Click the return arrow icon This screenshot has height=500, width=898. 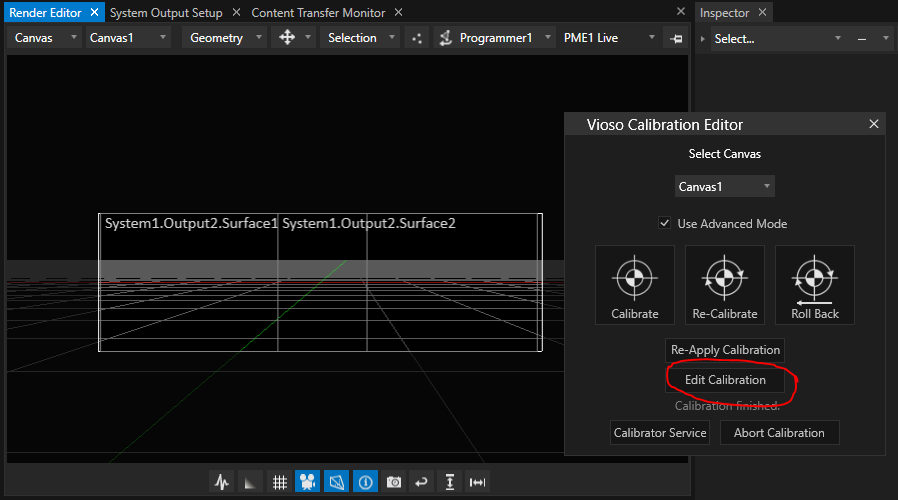click(422, 482)
